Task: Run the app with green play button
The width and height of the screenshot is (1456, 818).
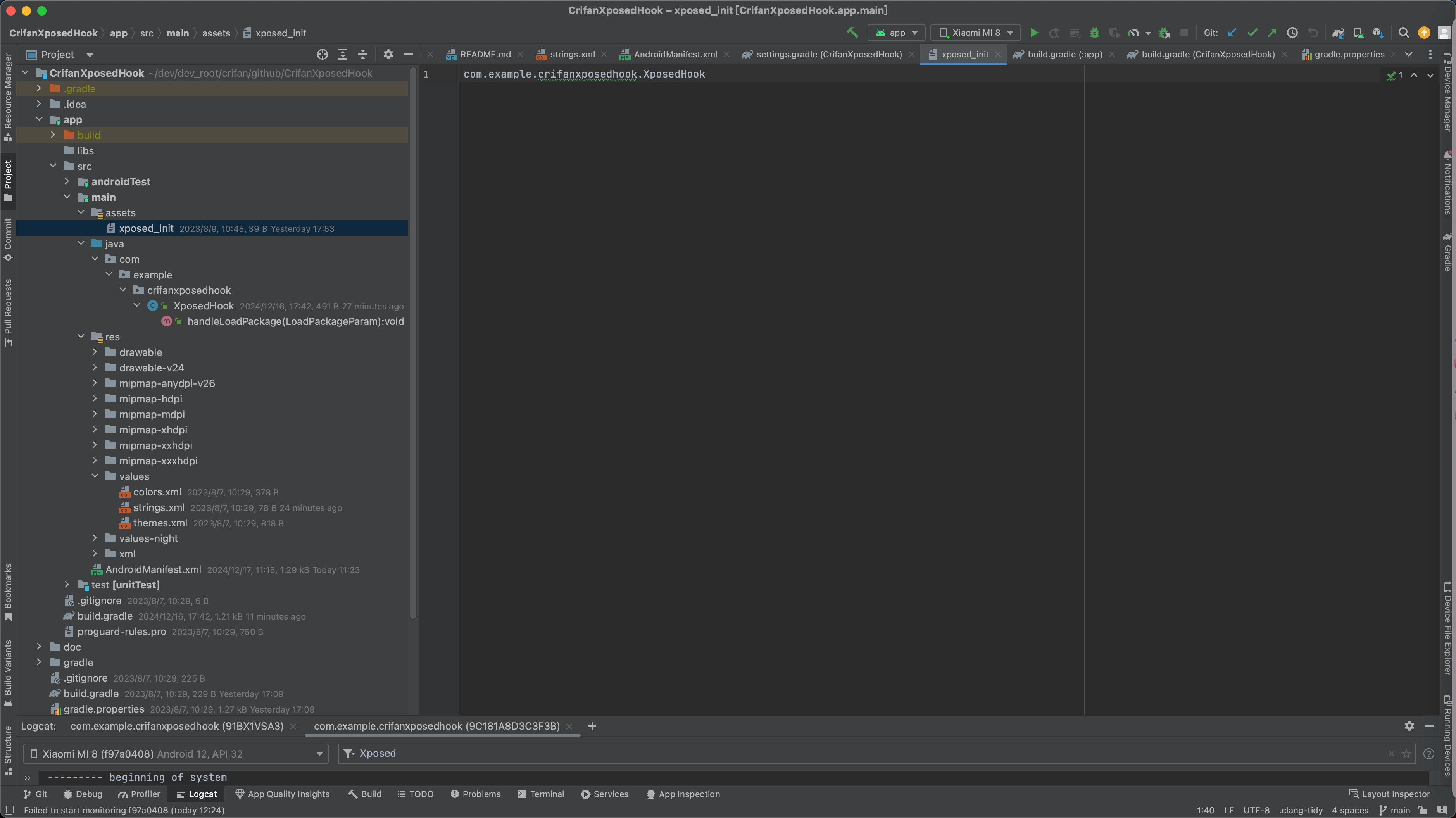Action: coord(1034,33)
